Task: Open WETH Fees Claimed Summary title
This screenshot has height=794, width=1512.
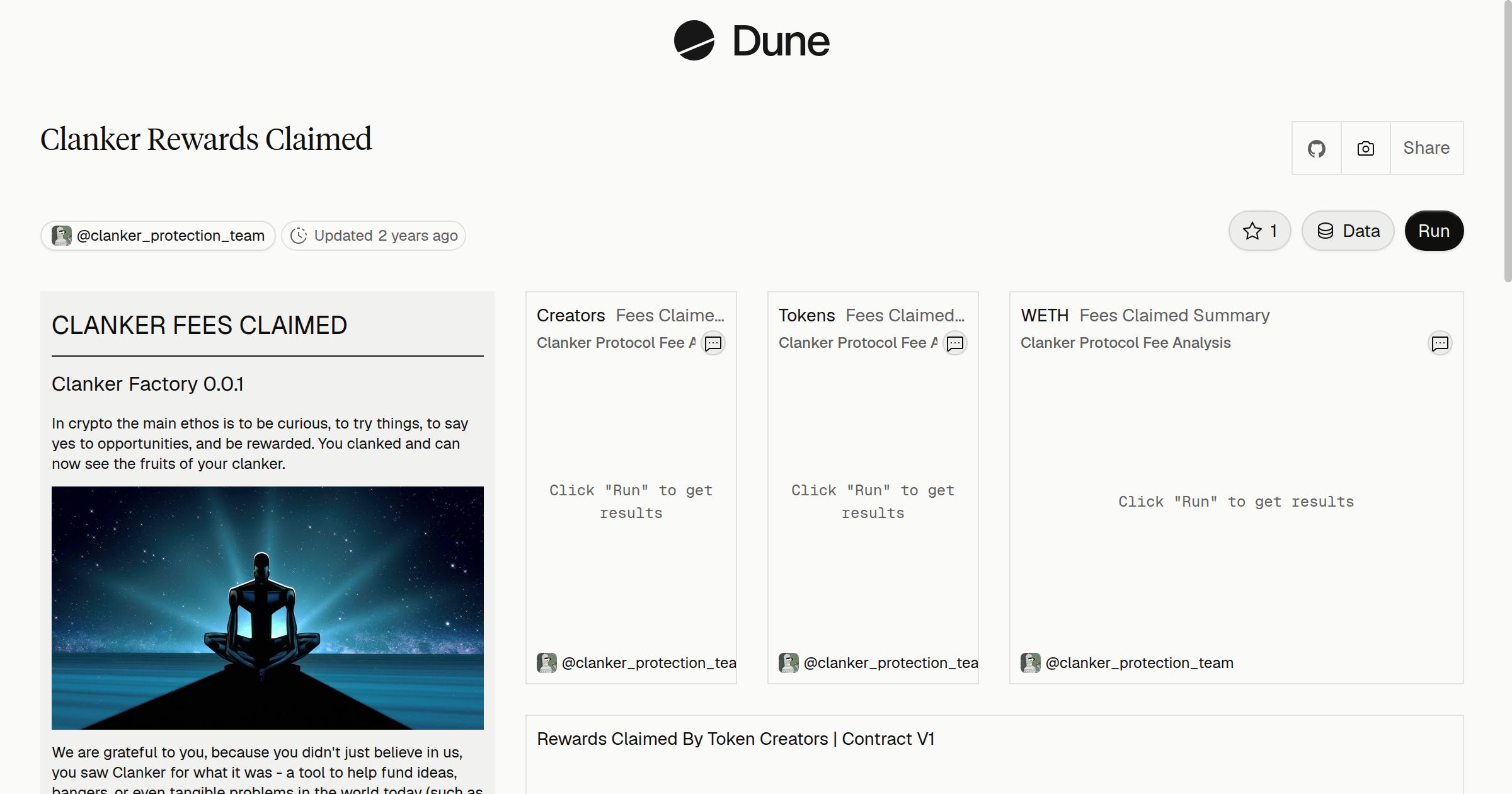Action: [1145, 315]
